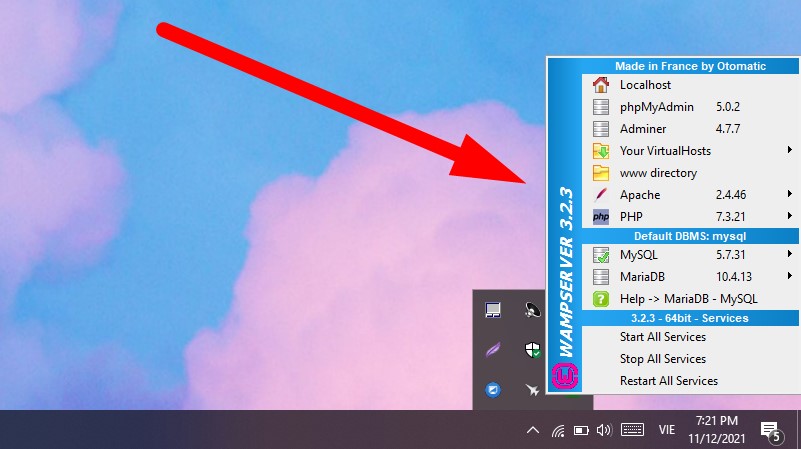Click the computer monitor tray icon
This screenshot has width=801, height=449.
(493, 310)
